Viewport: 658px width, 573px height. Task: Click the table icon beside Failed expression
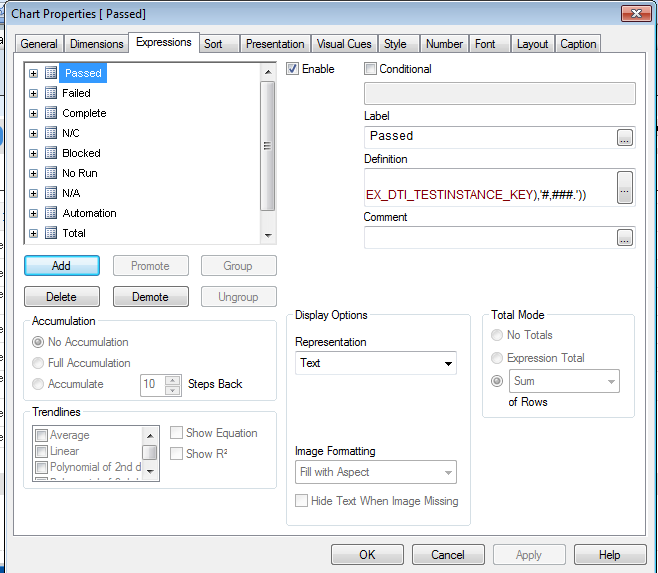coord(51,93)
